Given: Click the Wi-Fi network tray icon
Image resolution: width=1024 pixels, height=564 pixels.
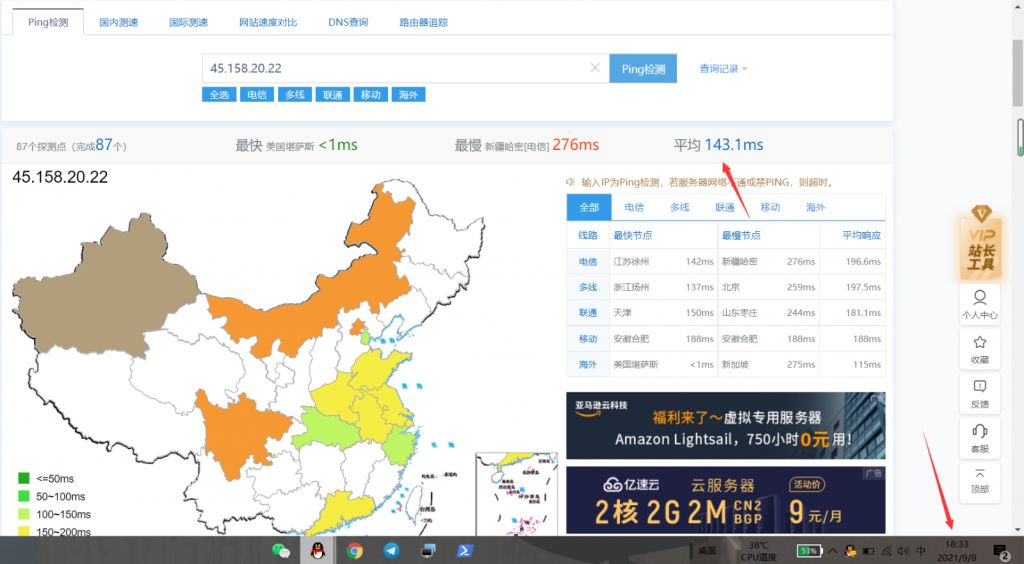Looking at the screenshot, I should coord(886,551).
